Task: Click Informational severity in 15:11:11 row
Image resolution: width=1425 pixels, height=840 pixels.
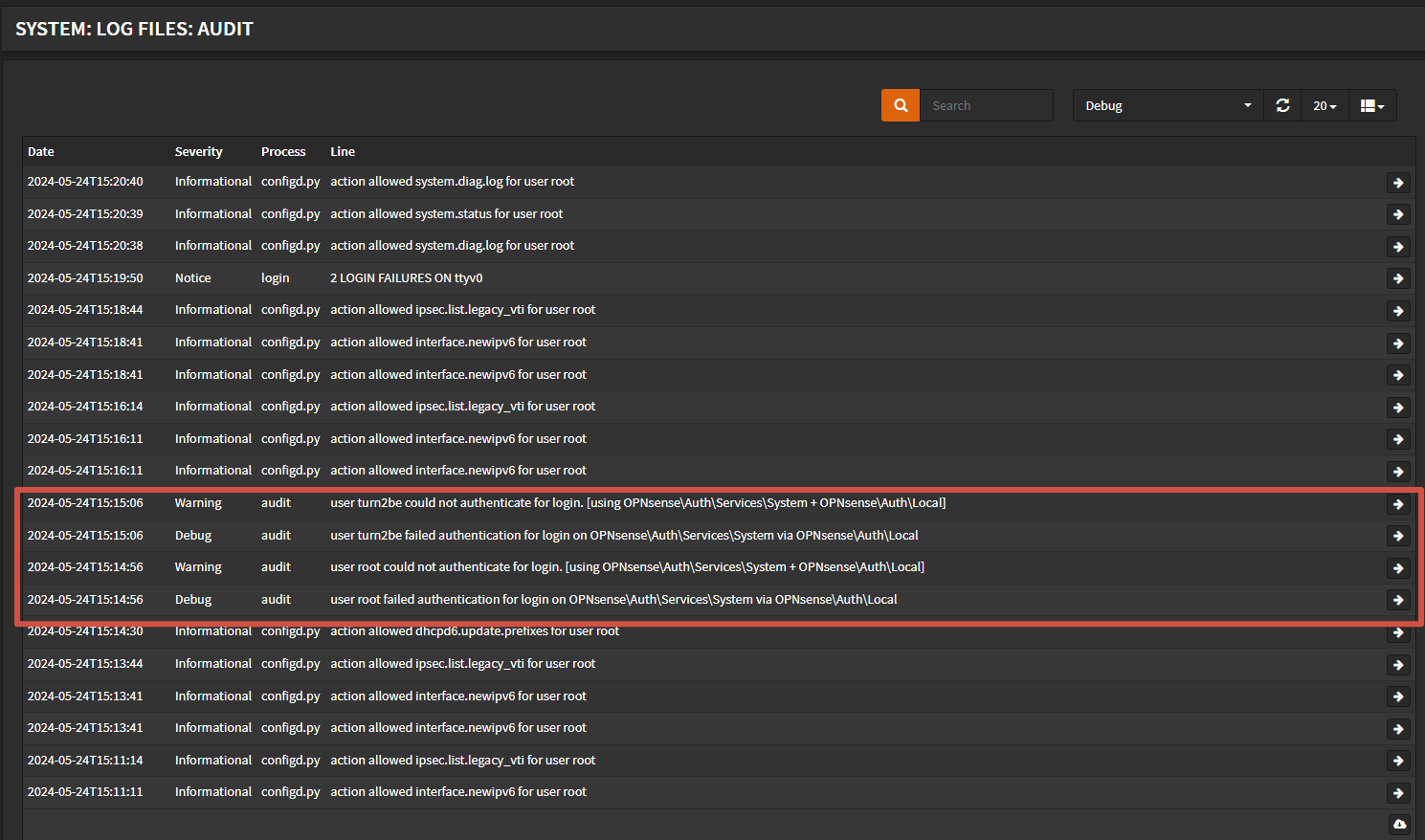Action: point(213,791)
